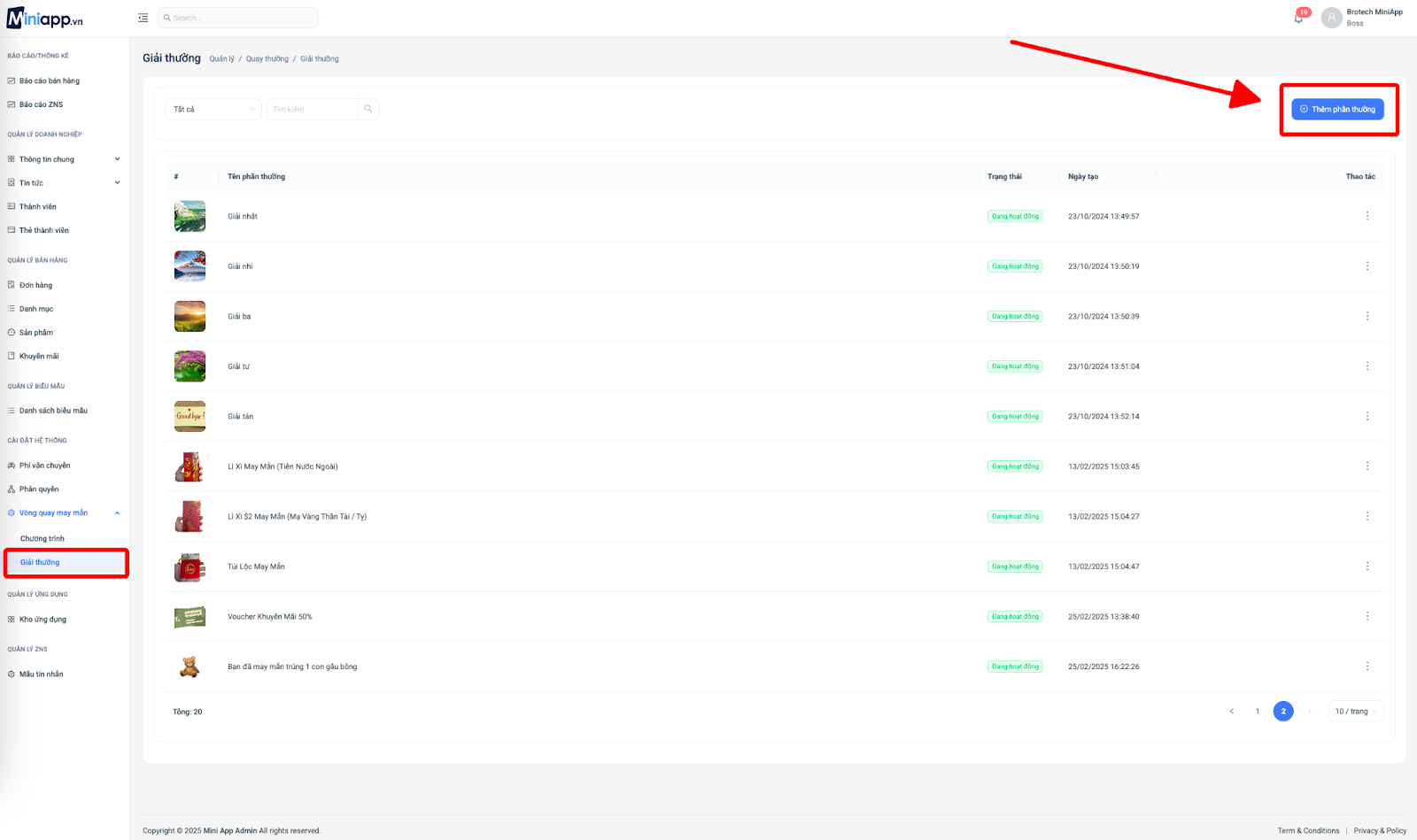Click the Đang hoạt động tag for Giải tán

pyautogui.click(x=1015, y=417)
